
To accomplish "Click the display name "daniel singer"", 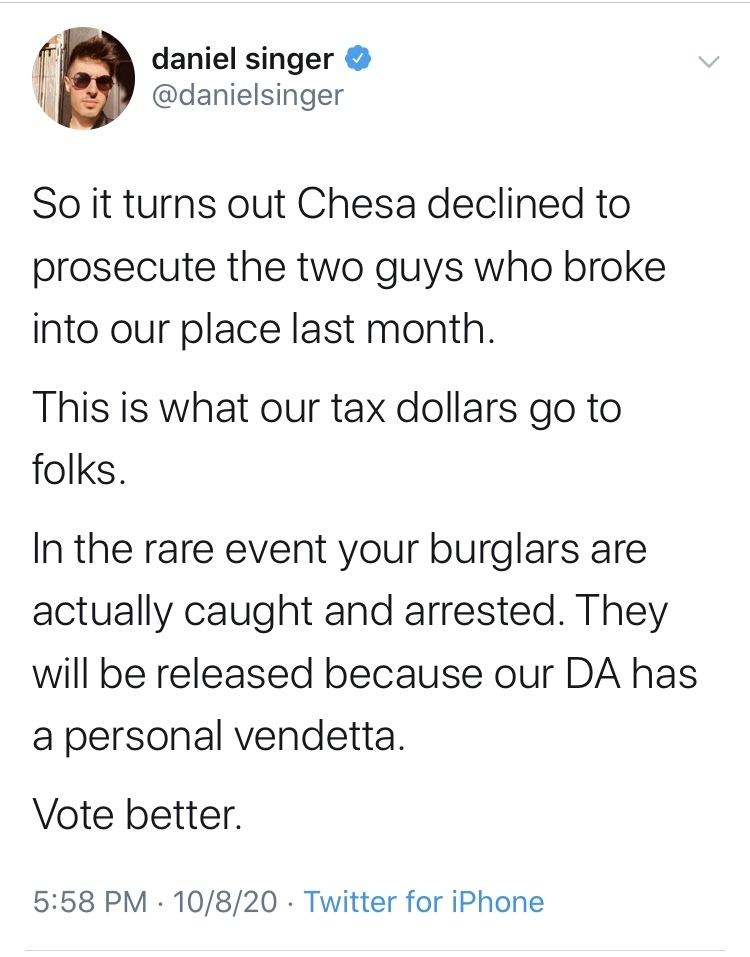I will point(242,60).
